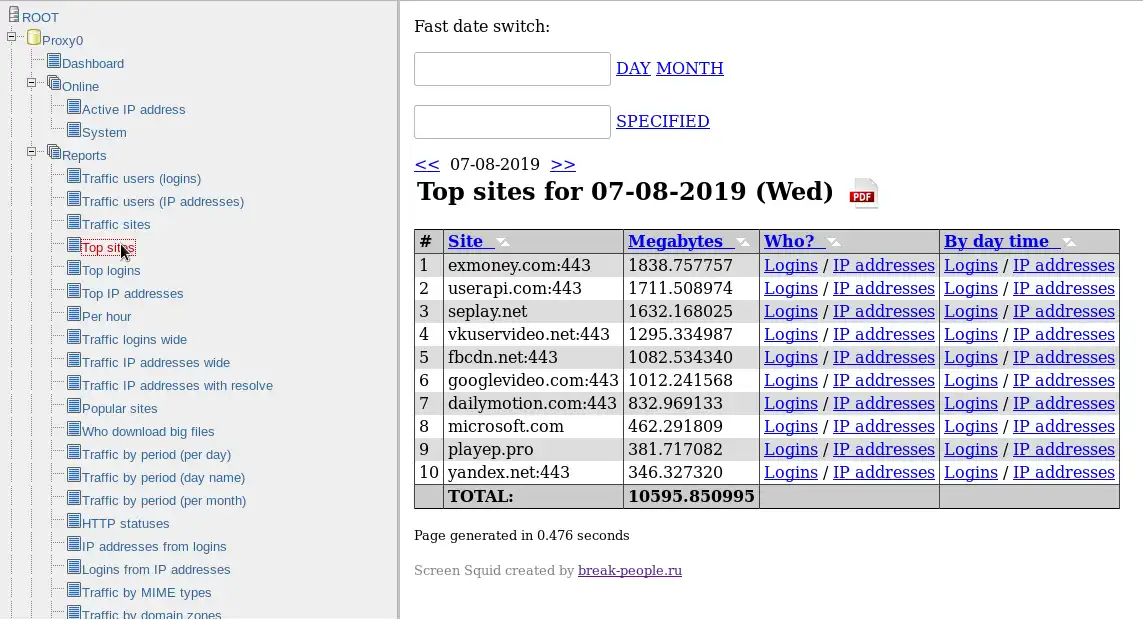Image resolution: width=1143 pixels, height=620 pixels.
Task: Go to the next day with >>
Action: [563, 165]
